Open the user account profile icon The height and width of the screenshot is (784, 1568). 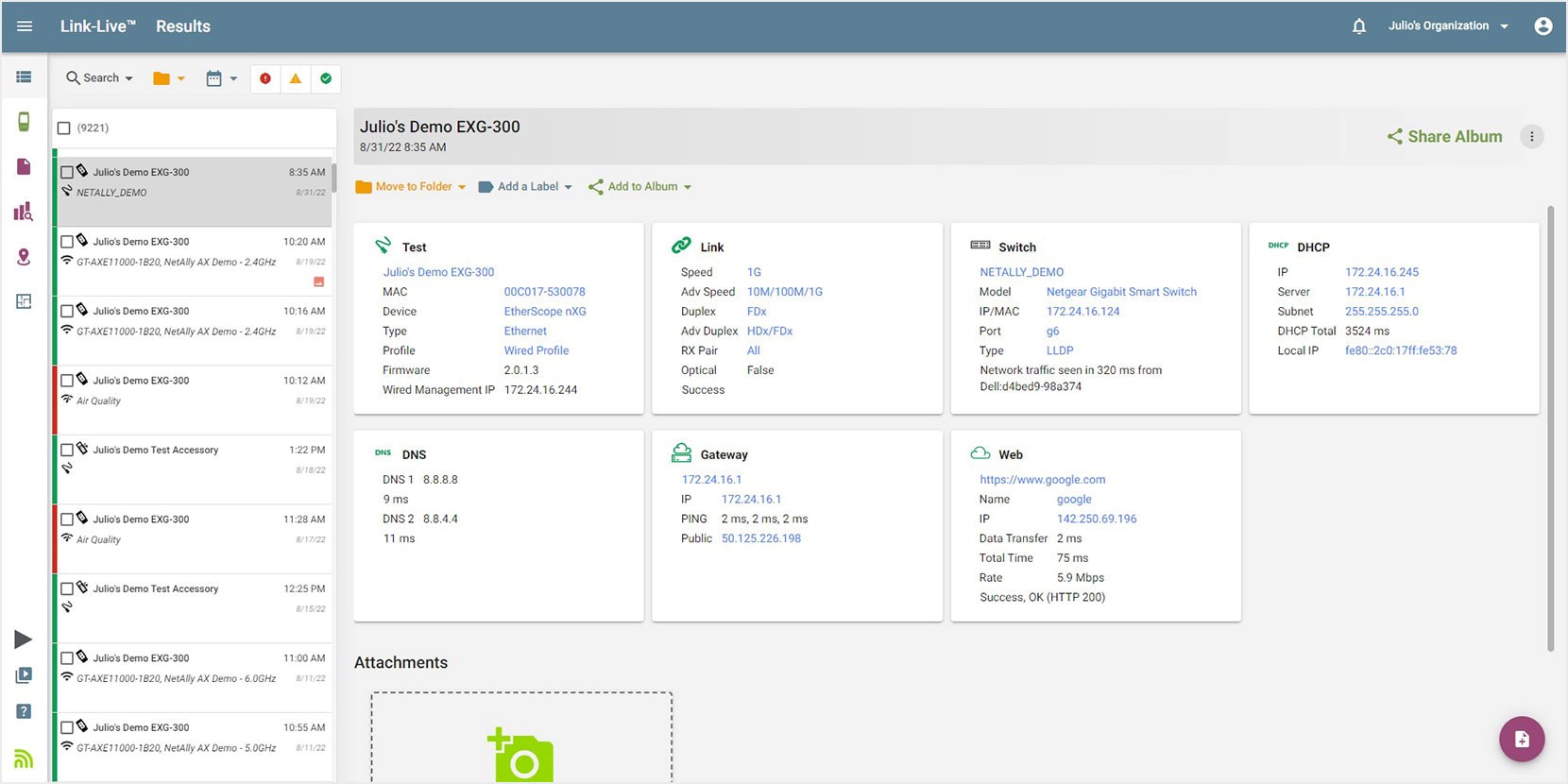click(x=1542, y=26)
